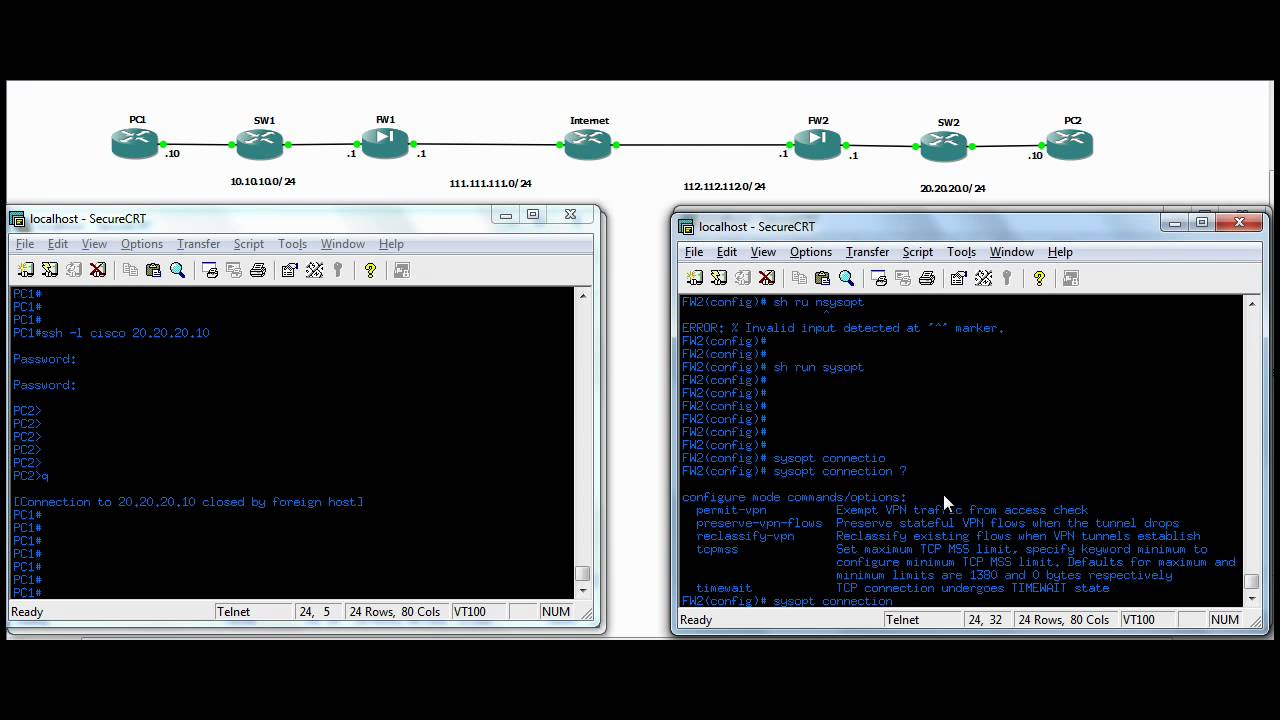Open Tools menu in left SecureCRT window
The image size is (1280, 720).
click(x=292, y=244)
